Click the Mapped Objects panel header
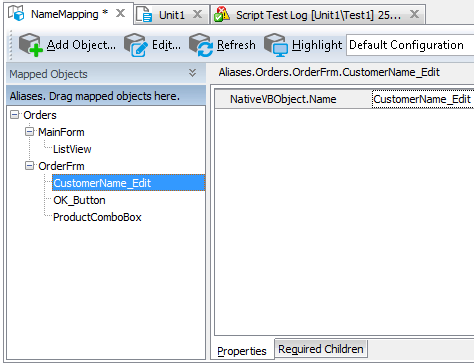 click(x=106, y=74)
